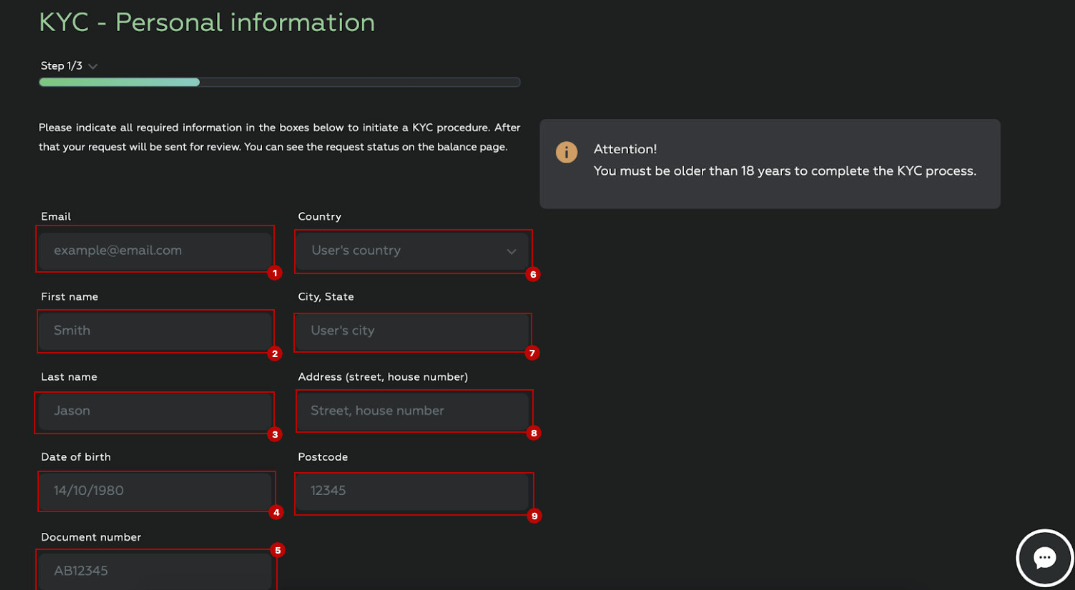Select the First name field

156,330
